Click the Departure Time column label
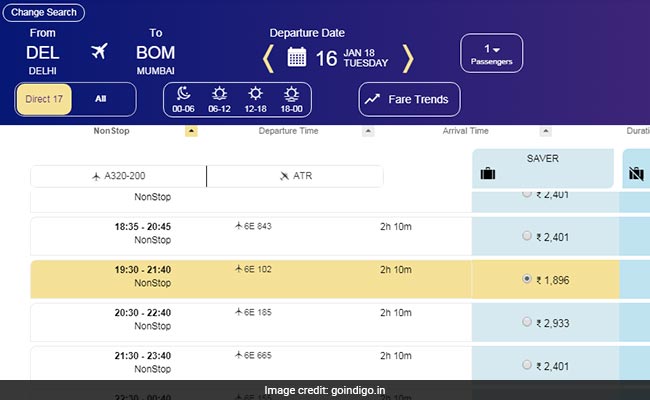 click(289, 131)
